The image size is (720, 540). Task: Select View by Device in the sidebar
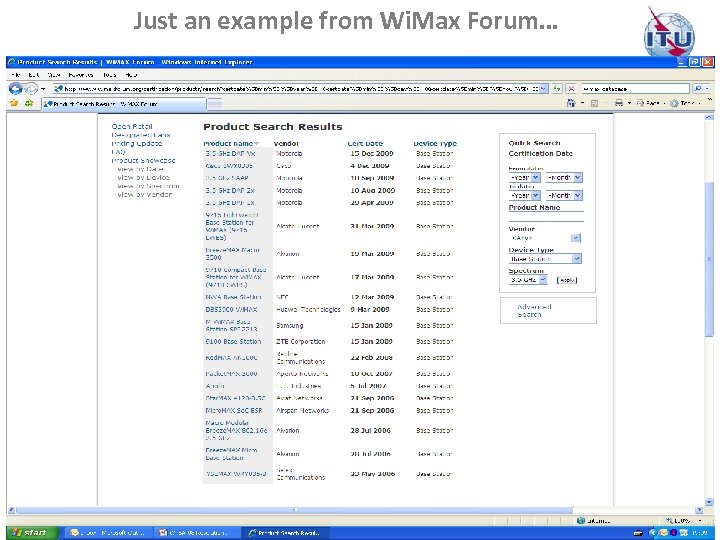(x=143, y=177)
